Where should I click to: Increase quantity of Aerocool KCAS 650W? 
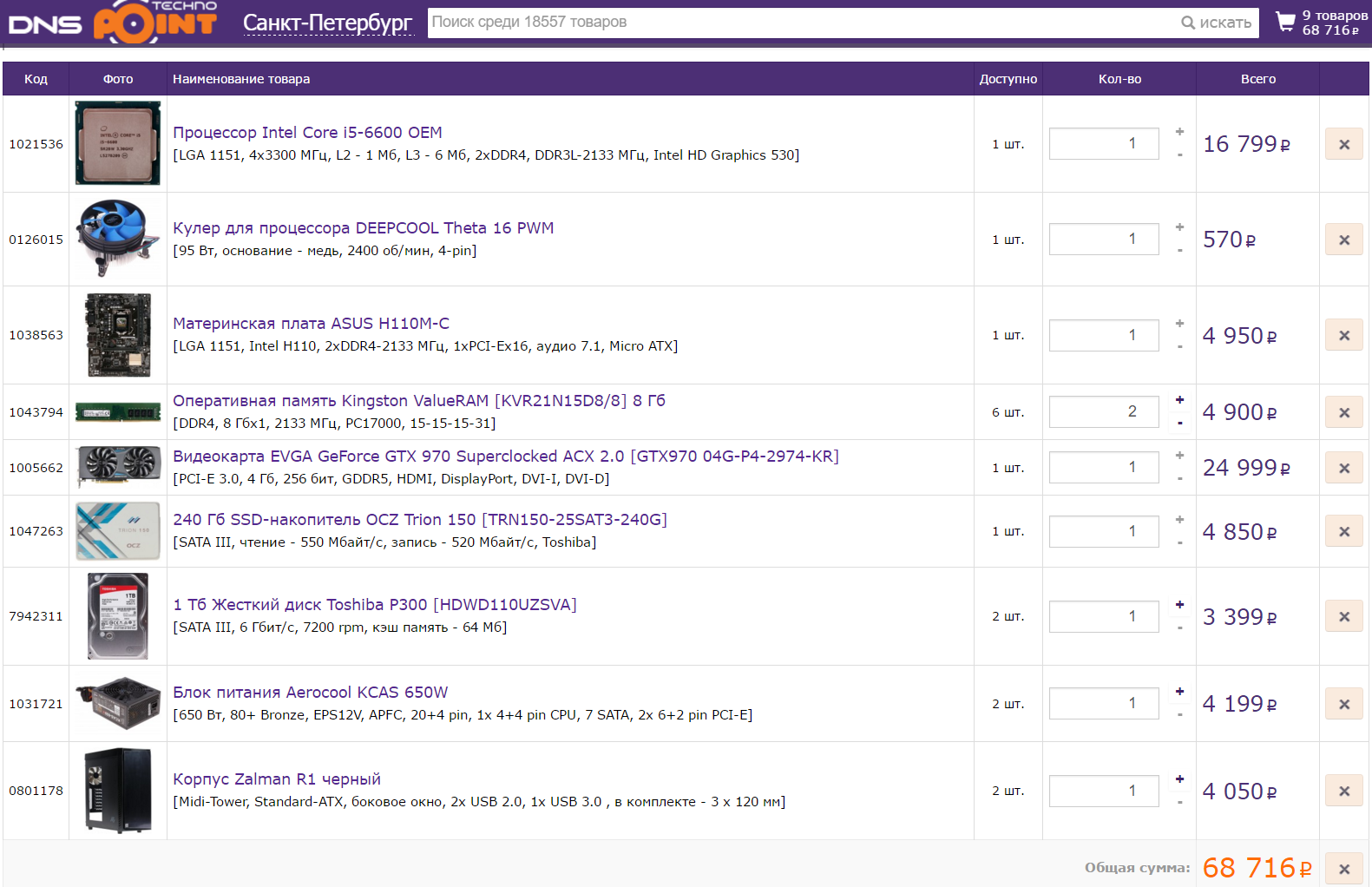(1179, 692)
